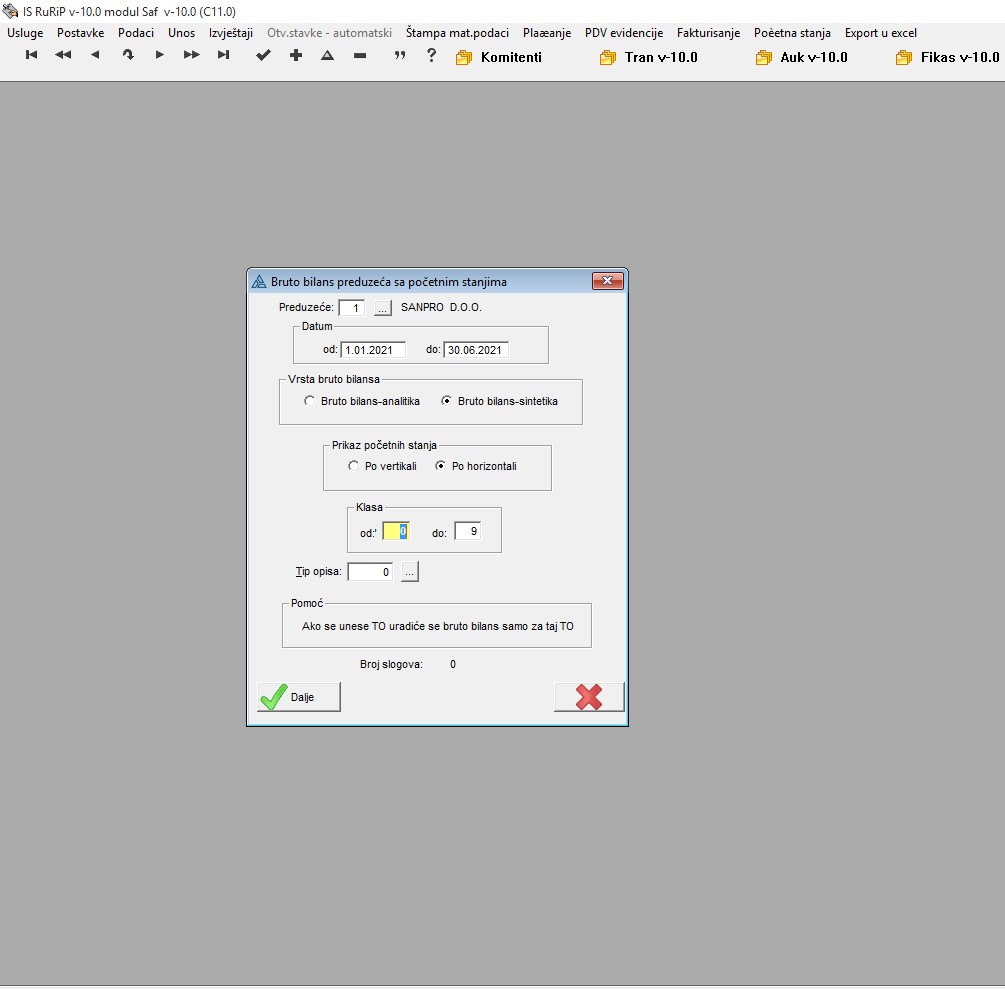Click the checkmark confirm toolbar icon
Screen dimensions: 1005x989
(x=263, y=56)
